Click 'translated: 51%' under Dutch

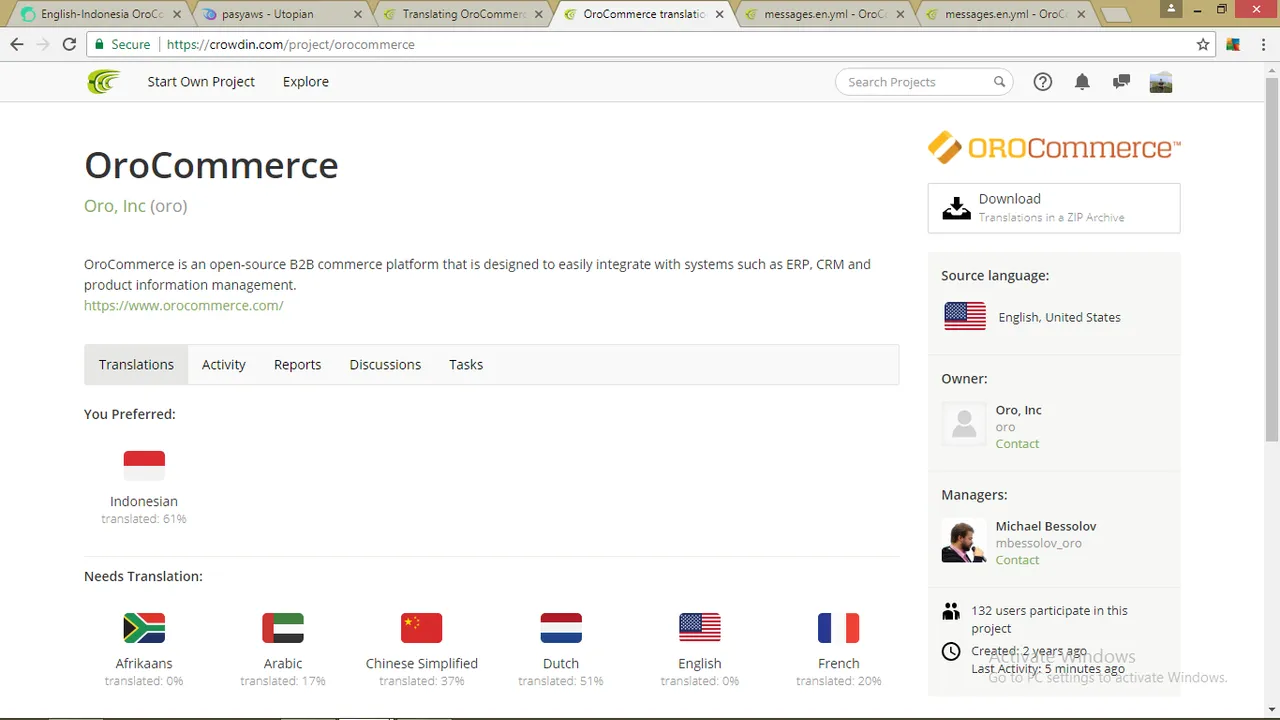[561, 681]
